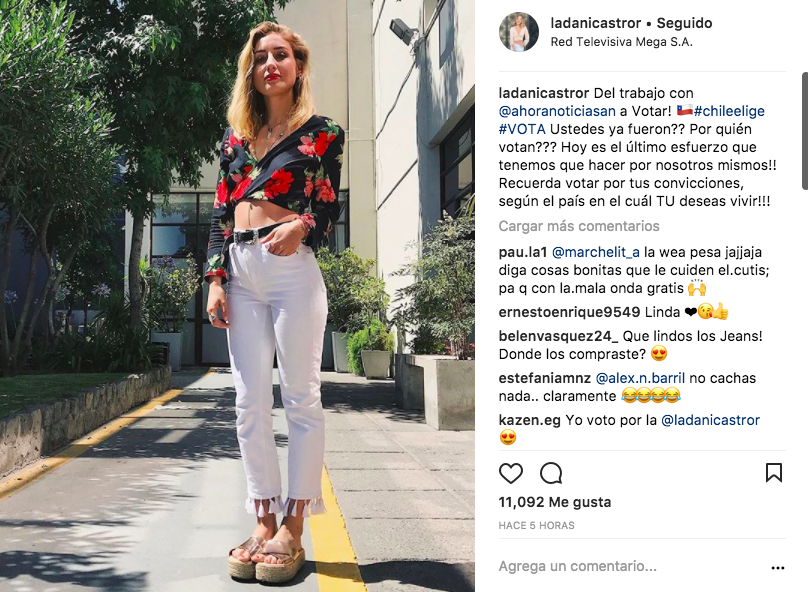Open ladanicastror profile picture avatar
The image size is (808, 592).
pyautogui.click(x=519, y=32)
